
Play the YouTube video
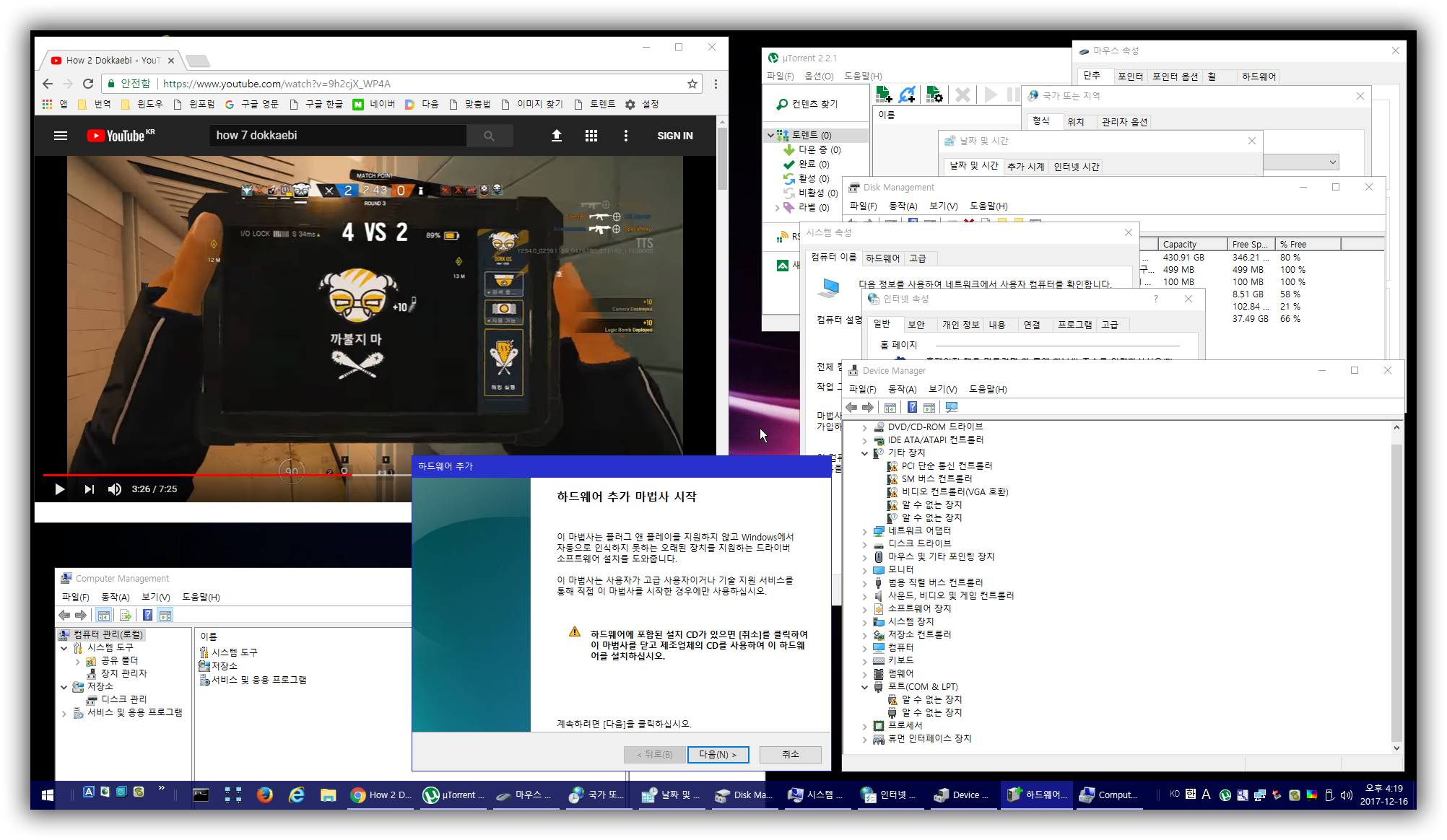[60, 489]
